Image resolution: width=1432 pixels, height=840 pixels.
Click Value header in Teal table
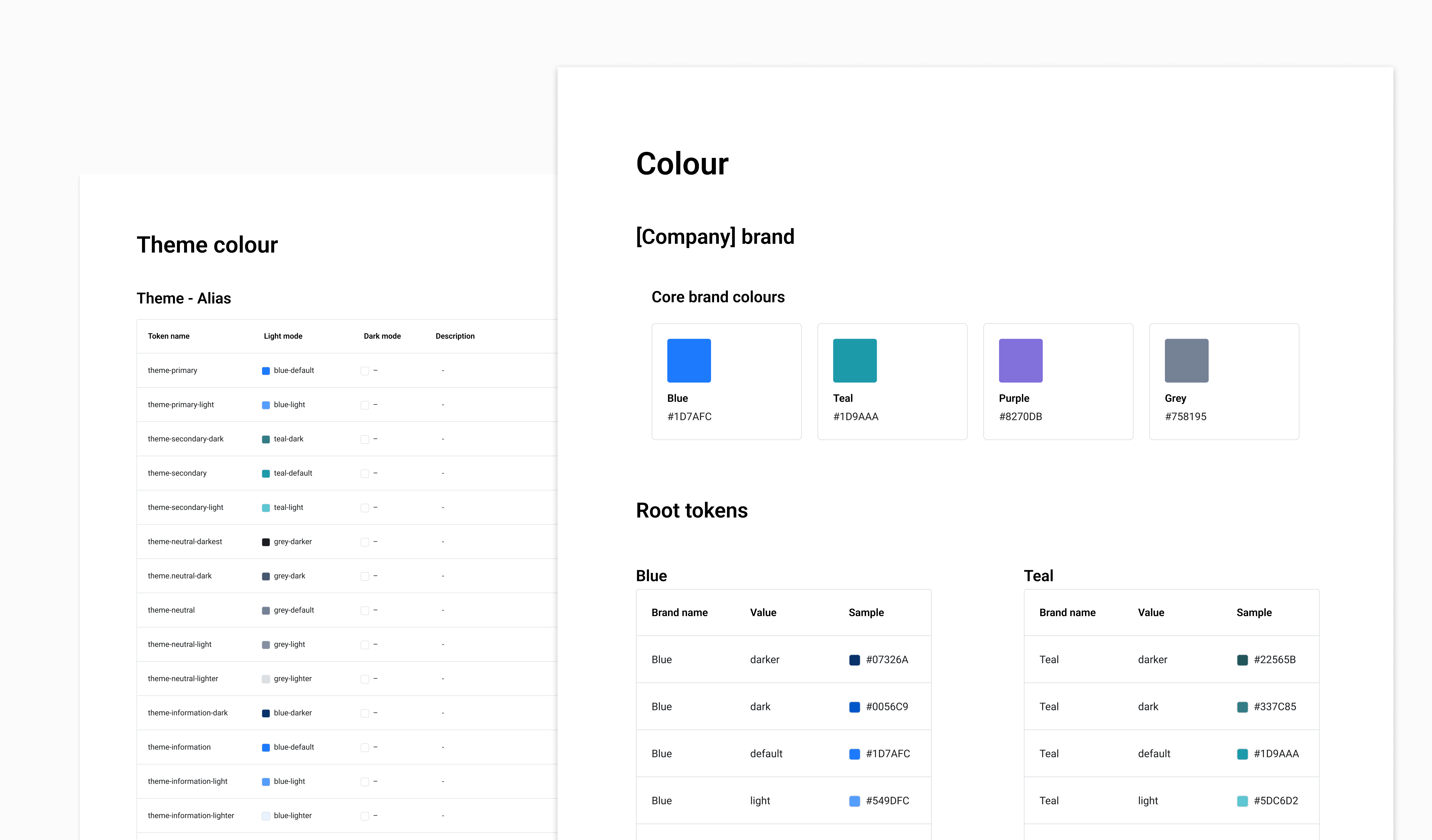1151,612
